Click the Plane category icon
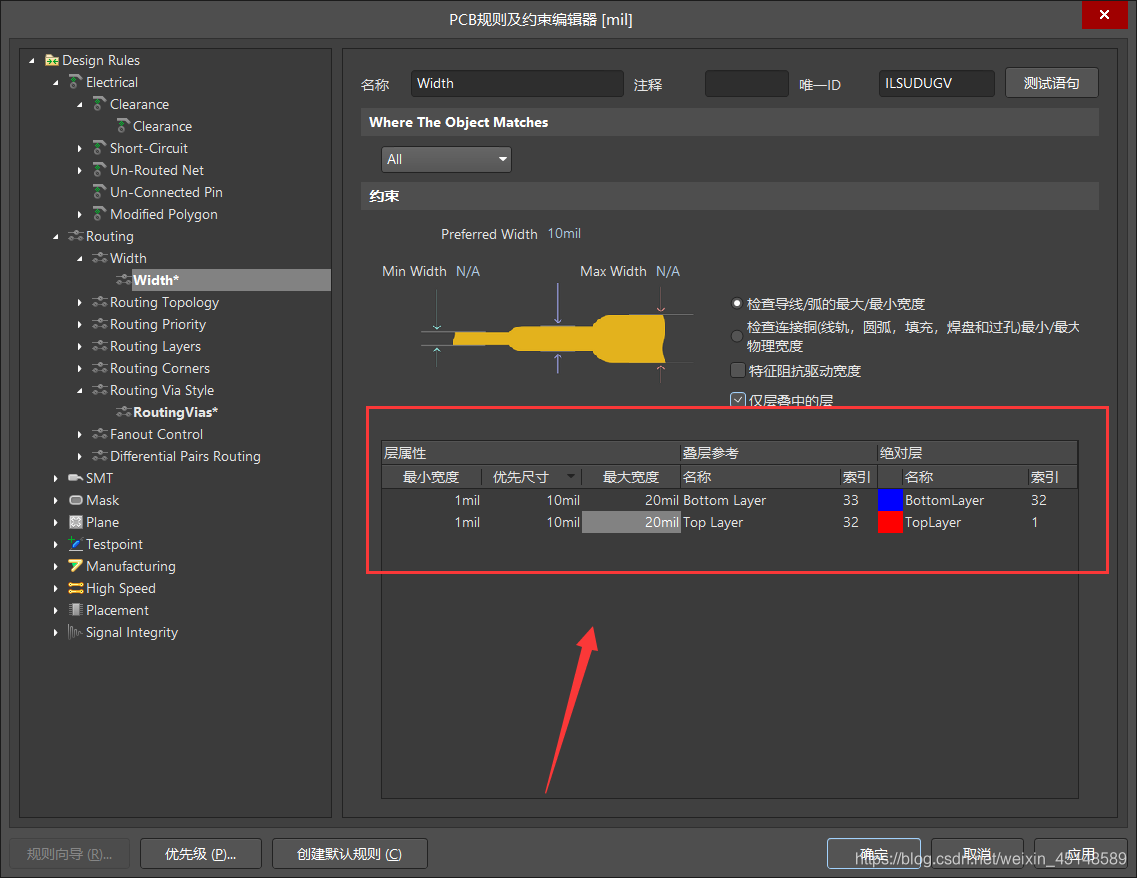 tap(76, 523)
